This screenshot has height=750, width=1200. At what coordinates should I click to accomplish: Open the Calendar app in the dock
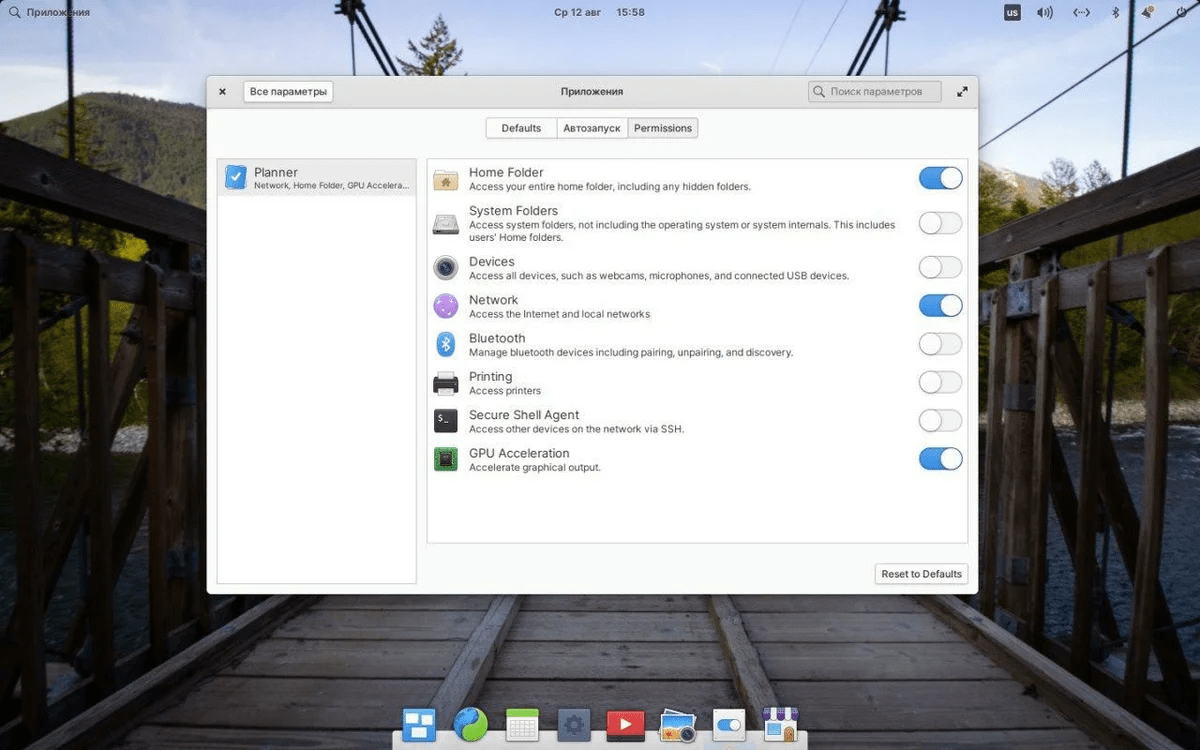tap(522, 725)
